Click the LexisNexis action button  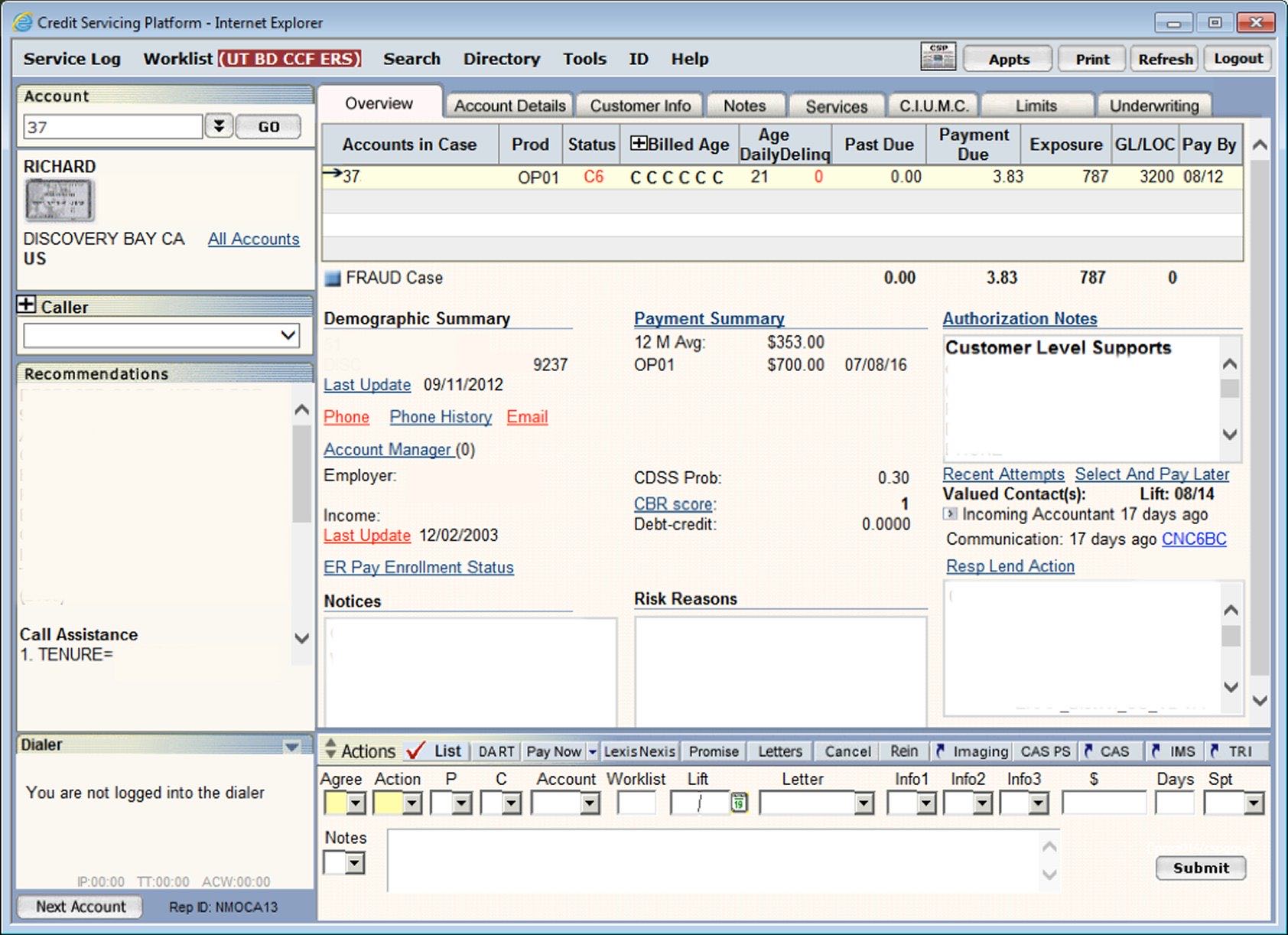click(639, 751)
